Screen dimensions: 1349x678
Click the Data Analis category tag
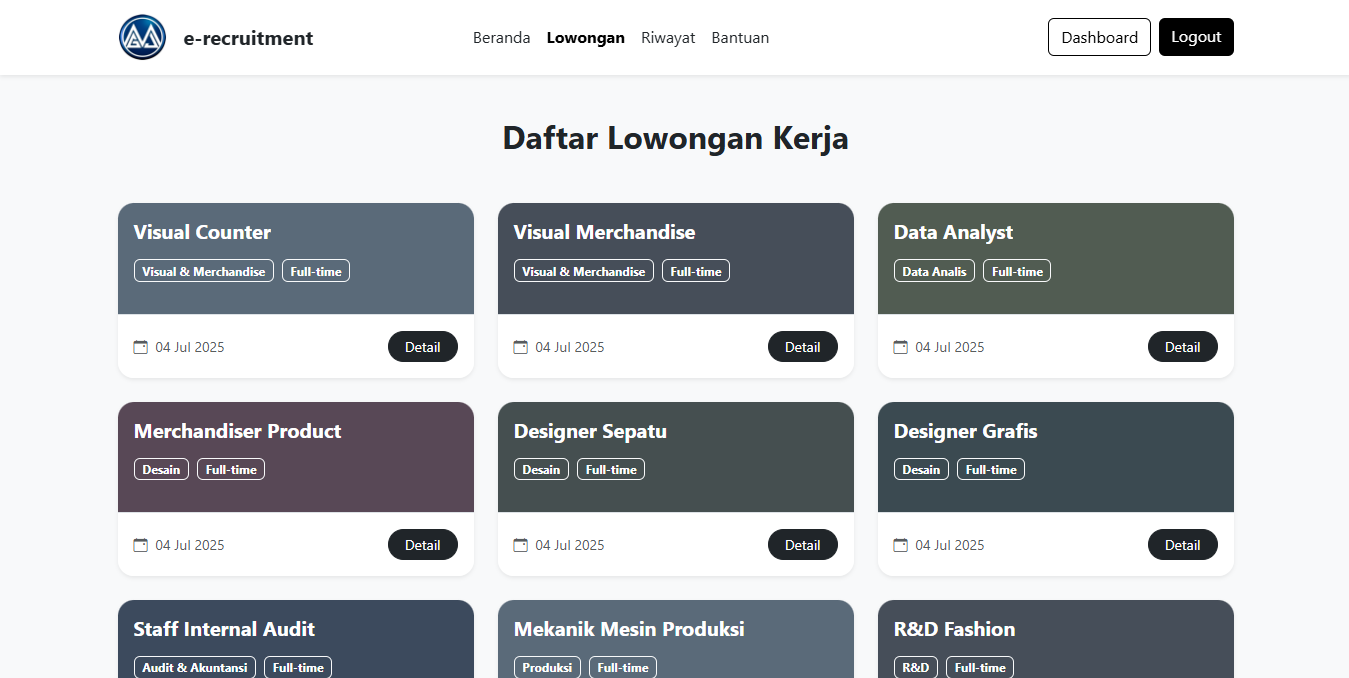tap(934, 271)
